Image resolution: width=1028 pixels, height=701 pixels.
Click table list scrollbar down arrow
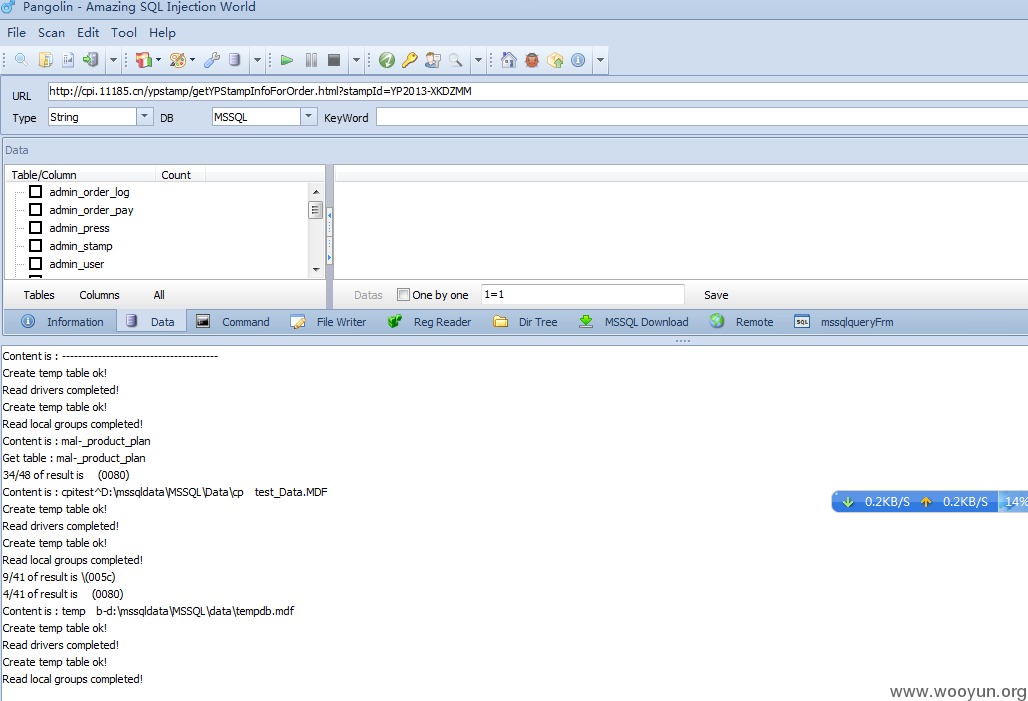pos(316,270)
